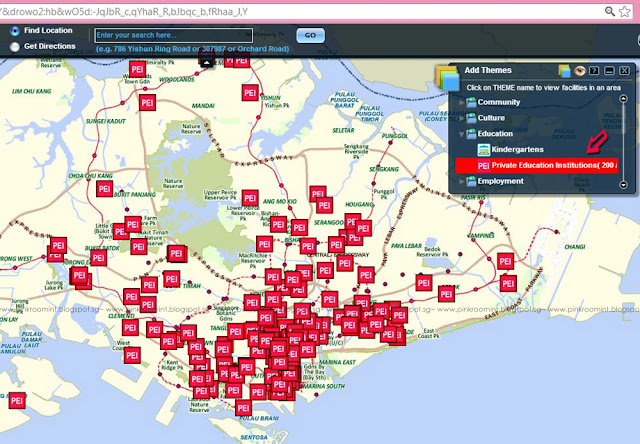Close the Add Themes panel
The height and width of the screenshot is (444, 640).
(x=624, y=71)
